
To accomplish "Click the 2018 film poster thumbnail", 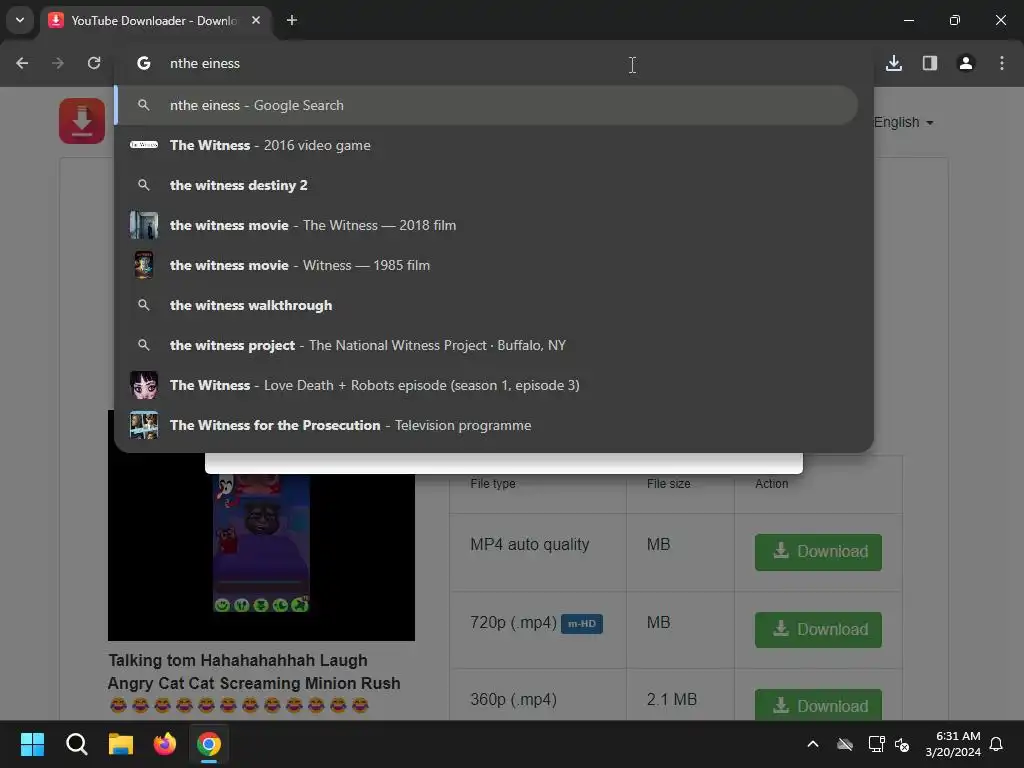I will tap(144, 225).
